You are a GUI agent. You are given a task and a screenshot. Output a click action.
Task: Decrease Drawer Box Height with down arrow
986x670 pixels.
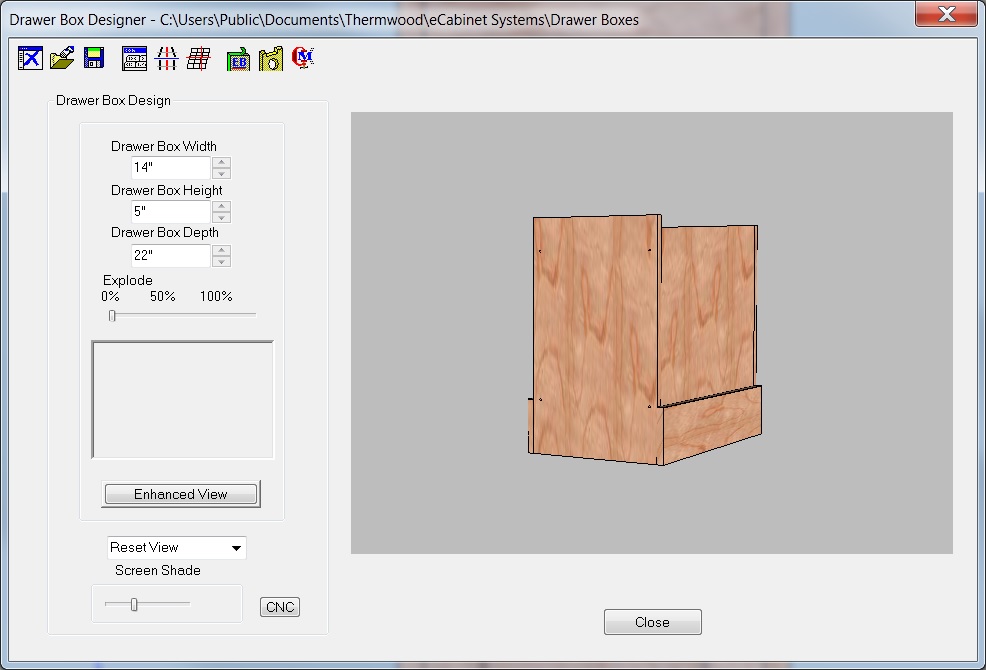coord(222,217)
